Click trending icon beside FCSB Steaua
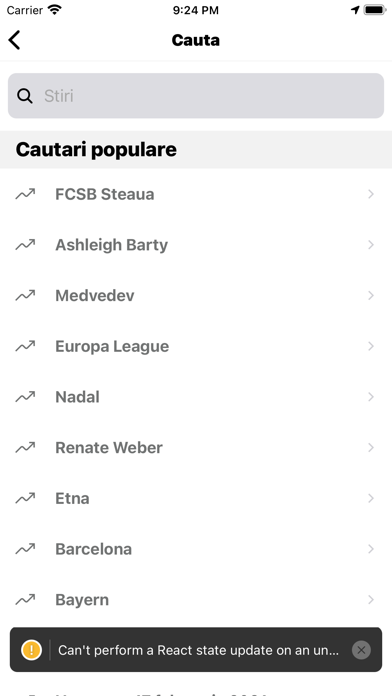The height and width of the screenshot is (696, 392). pyautogui.click(x=25, y=194)
